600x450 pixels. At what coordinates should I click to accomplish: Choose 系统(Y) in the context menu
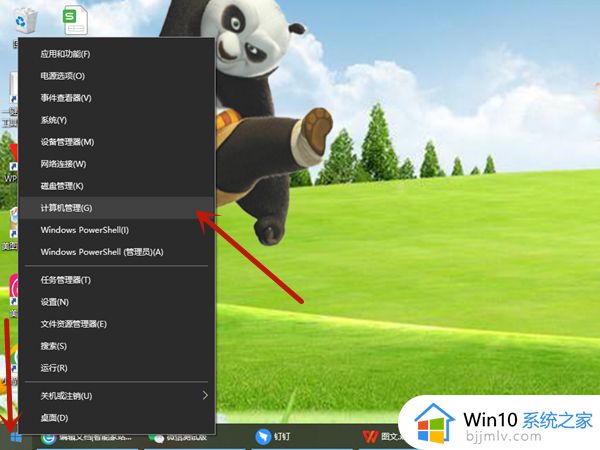[x=117, y=120]
